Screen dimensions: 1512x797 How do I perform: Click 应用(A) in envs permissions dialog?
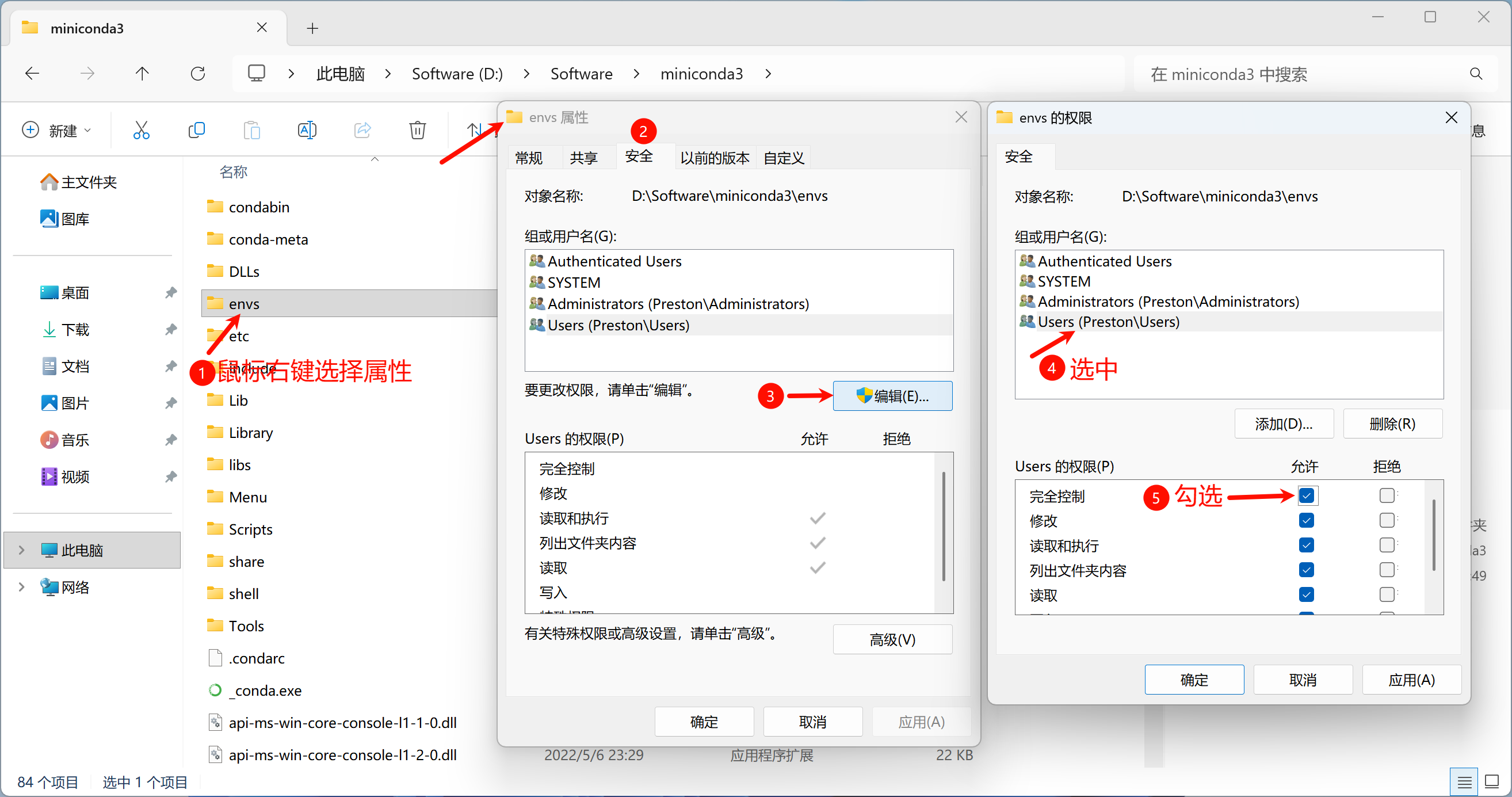(1411, 680)
